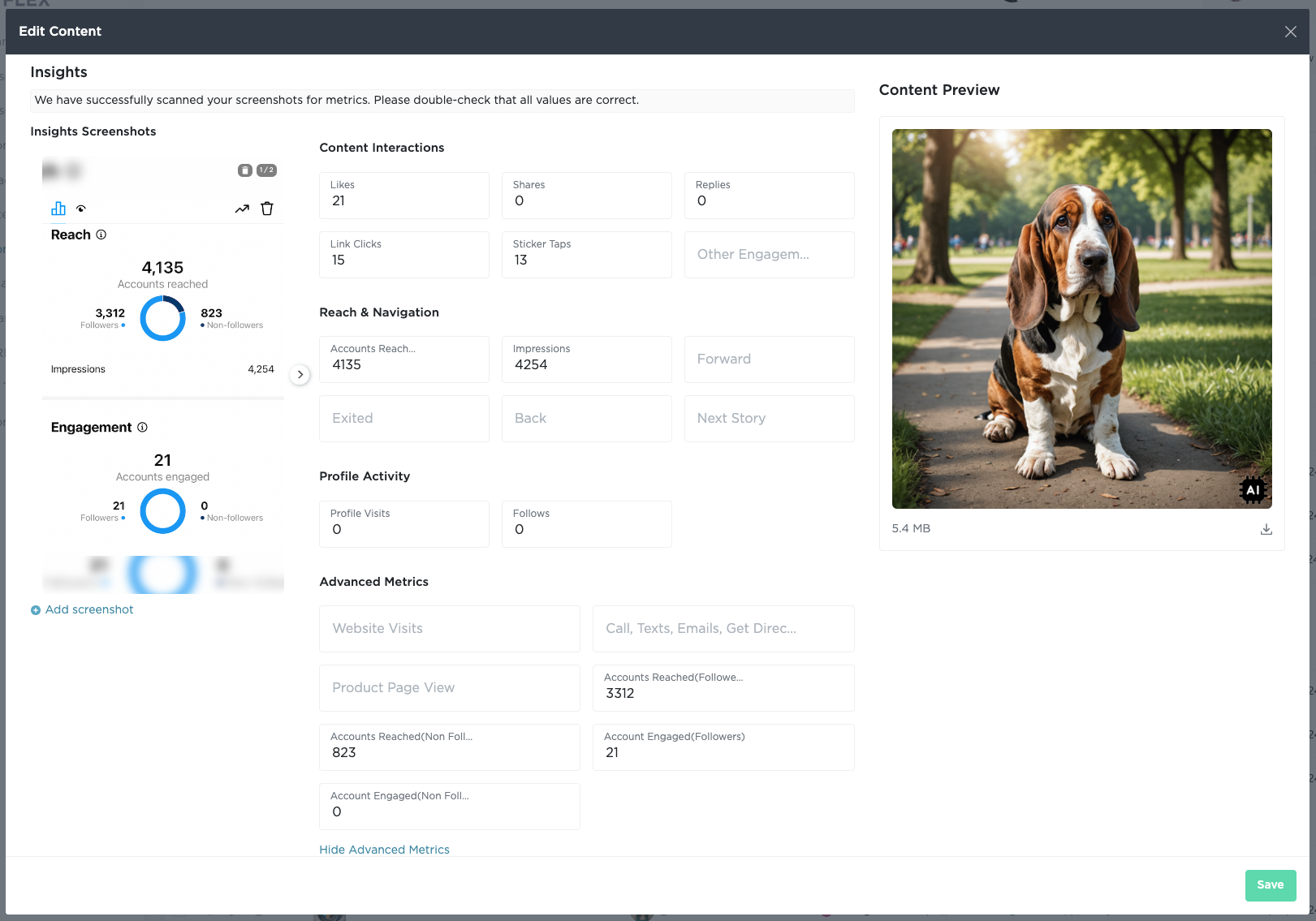
Task: Click the Call, Texts, Emails field
Action: point(723,629)
